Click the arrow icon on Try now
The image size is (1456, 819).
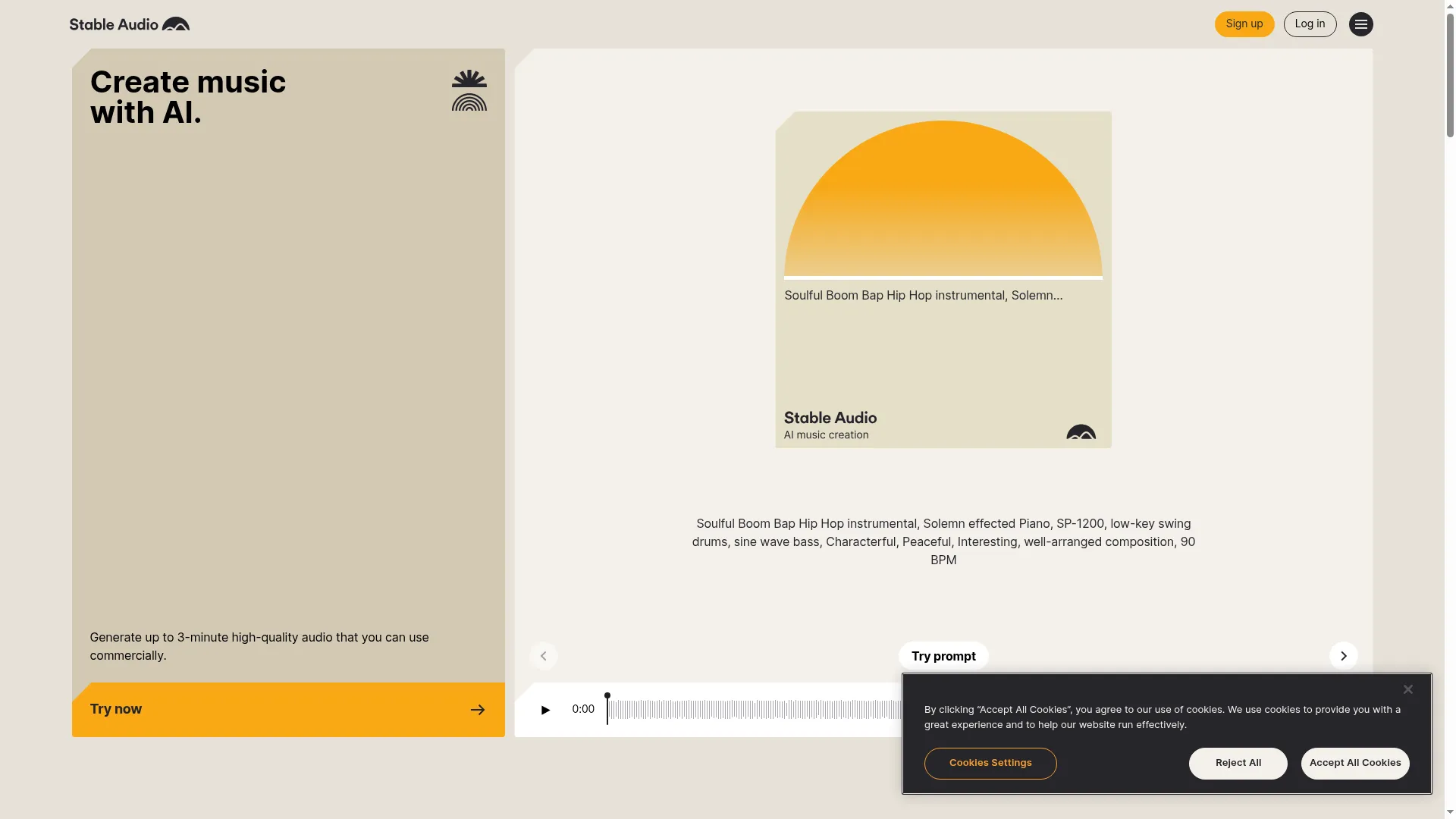478,710
